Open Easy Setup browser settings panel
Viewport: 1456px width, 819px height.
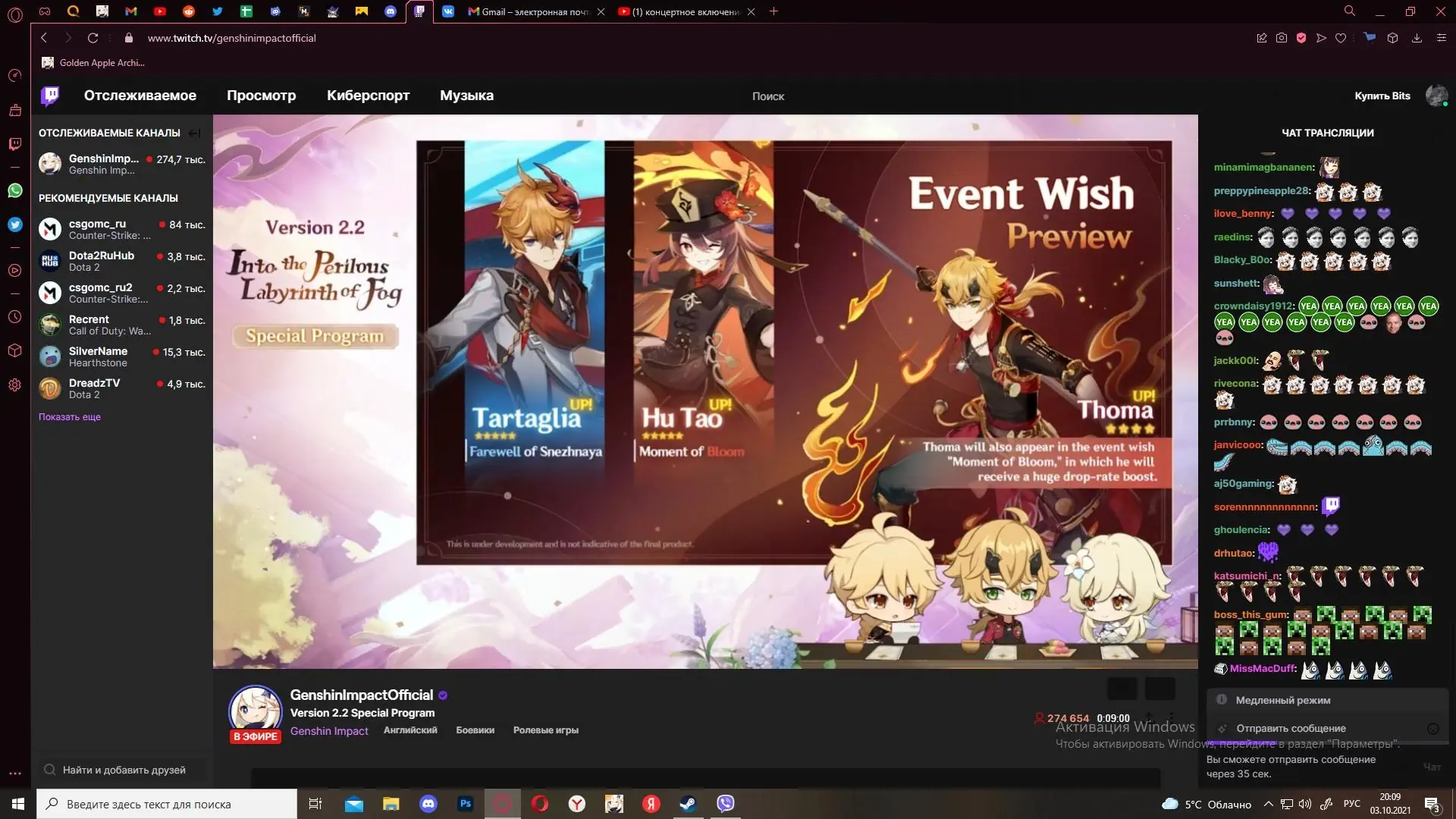click(x=1441, y=38)
